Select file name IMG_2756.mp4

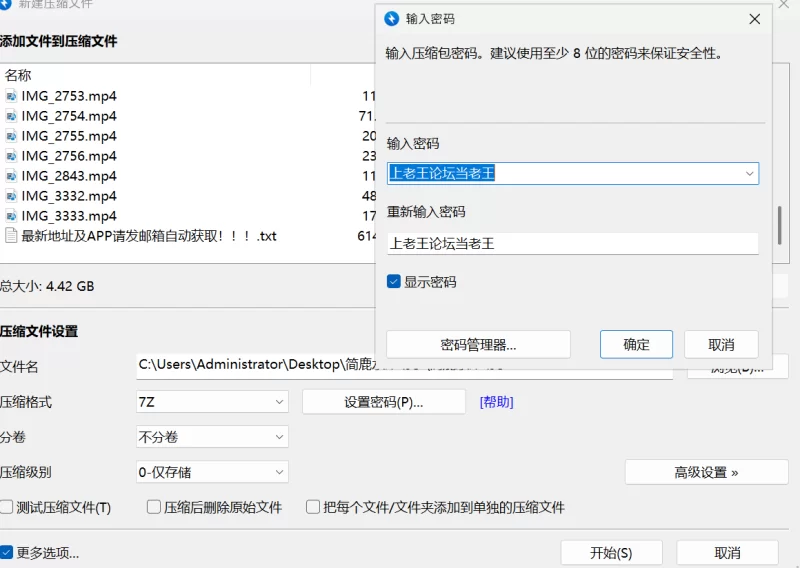(x=69, y=156)
